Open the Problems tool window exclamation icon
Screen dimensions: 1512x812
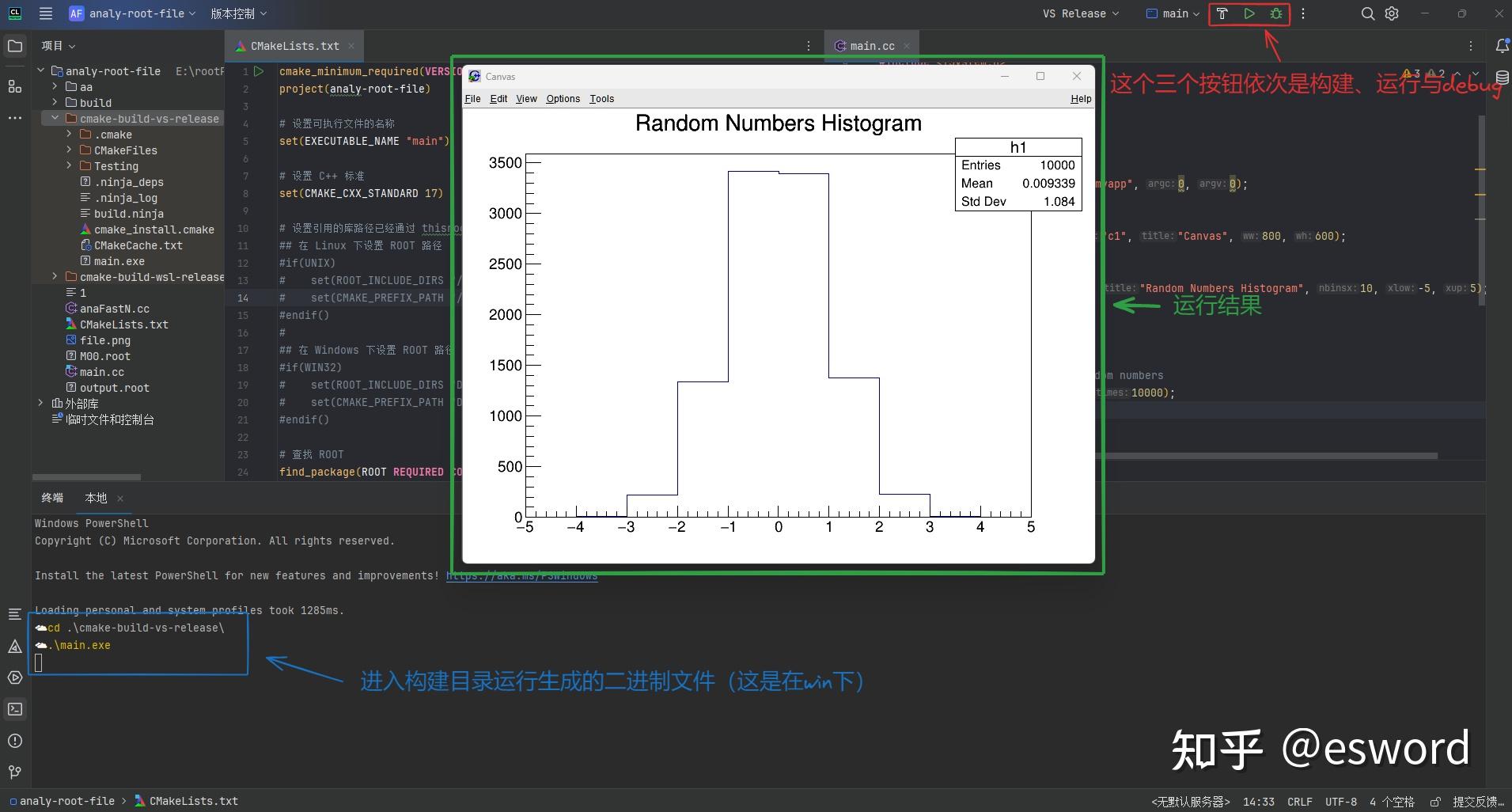[x=14, y=741]
